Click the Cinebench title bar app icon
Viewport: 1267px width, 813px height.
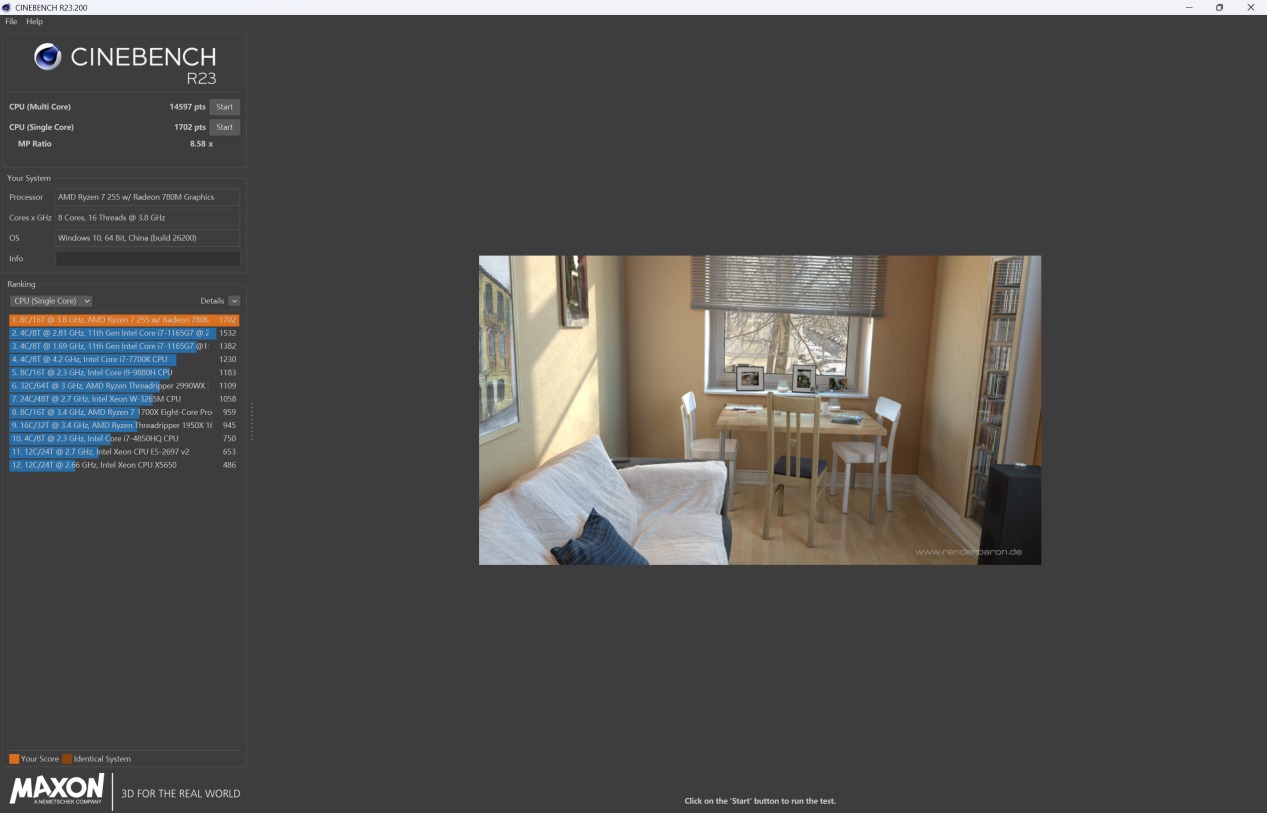[7, 7]
